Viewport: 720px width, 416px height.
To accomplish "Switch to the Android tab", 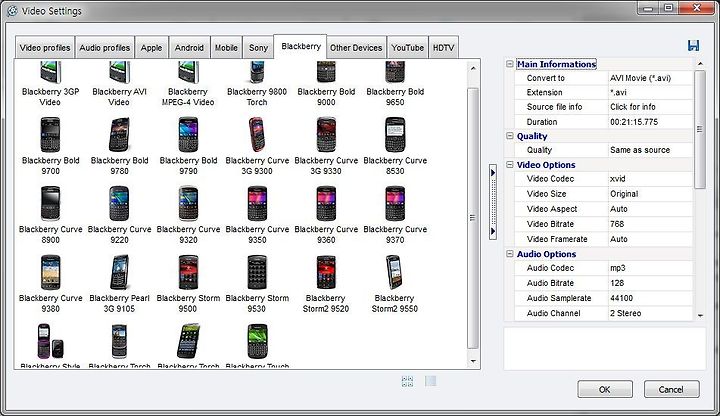I will (x=189, y=48).
